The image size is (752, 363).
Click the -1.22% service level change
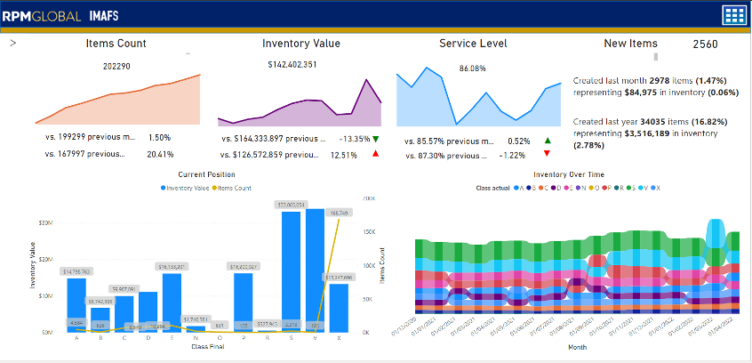click(512, 155)
